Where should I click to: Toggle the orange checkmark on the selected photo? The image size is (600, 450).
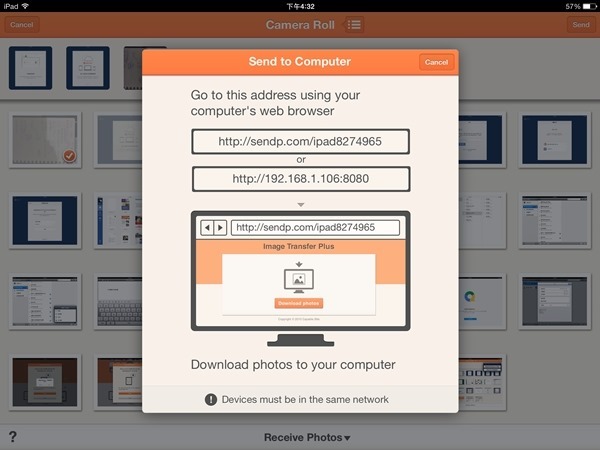pos(68,156)
